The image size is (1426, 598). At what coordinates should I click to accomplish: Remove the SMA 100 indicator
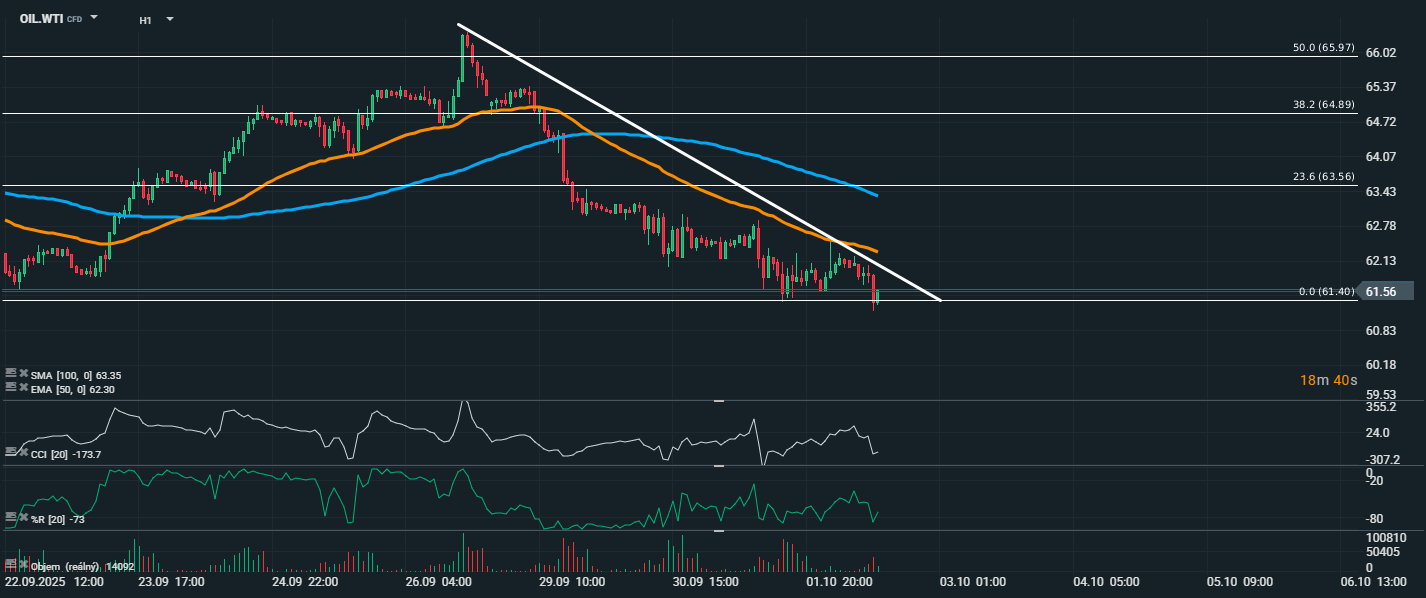pos(23,373)
